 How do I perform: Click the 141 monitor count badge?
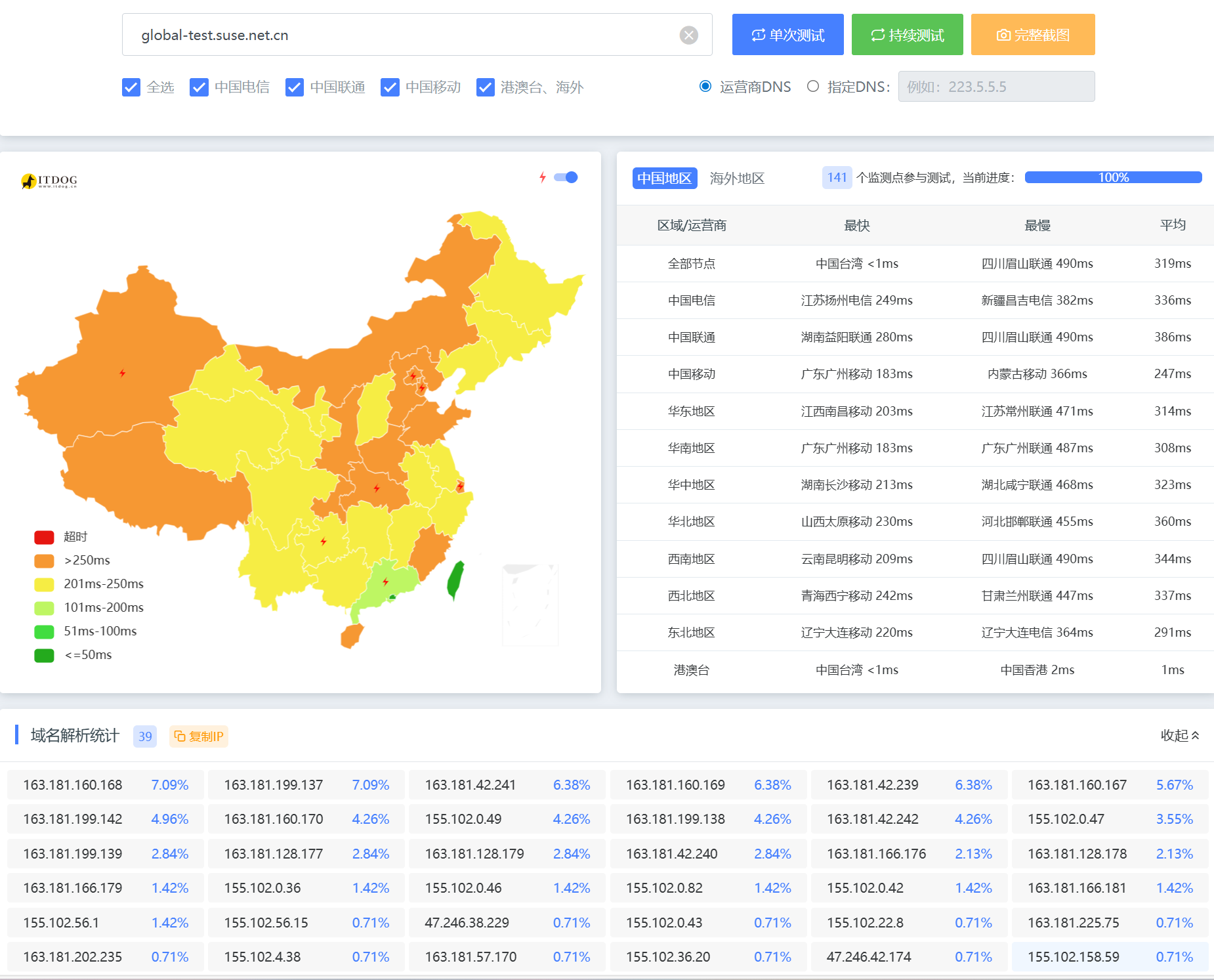pos(837,177)
